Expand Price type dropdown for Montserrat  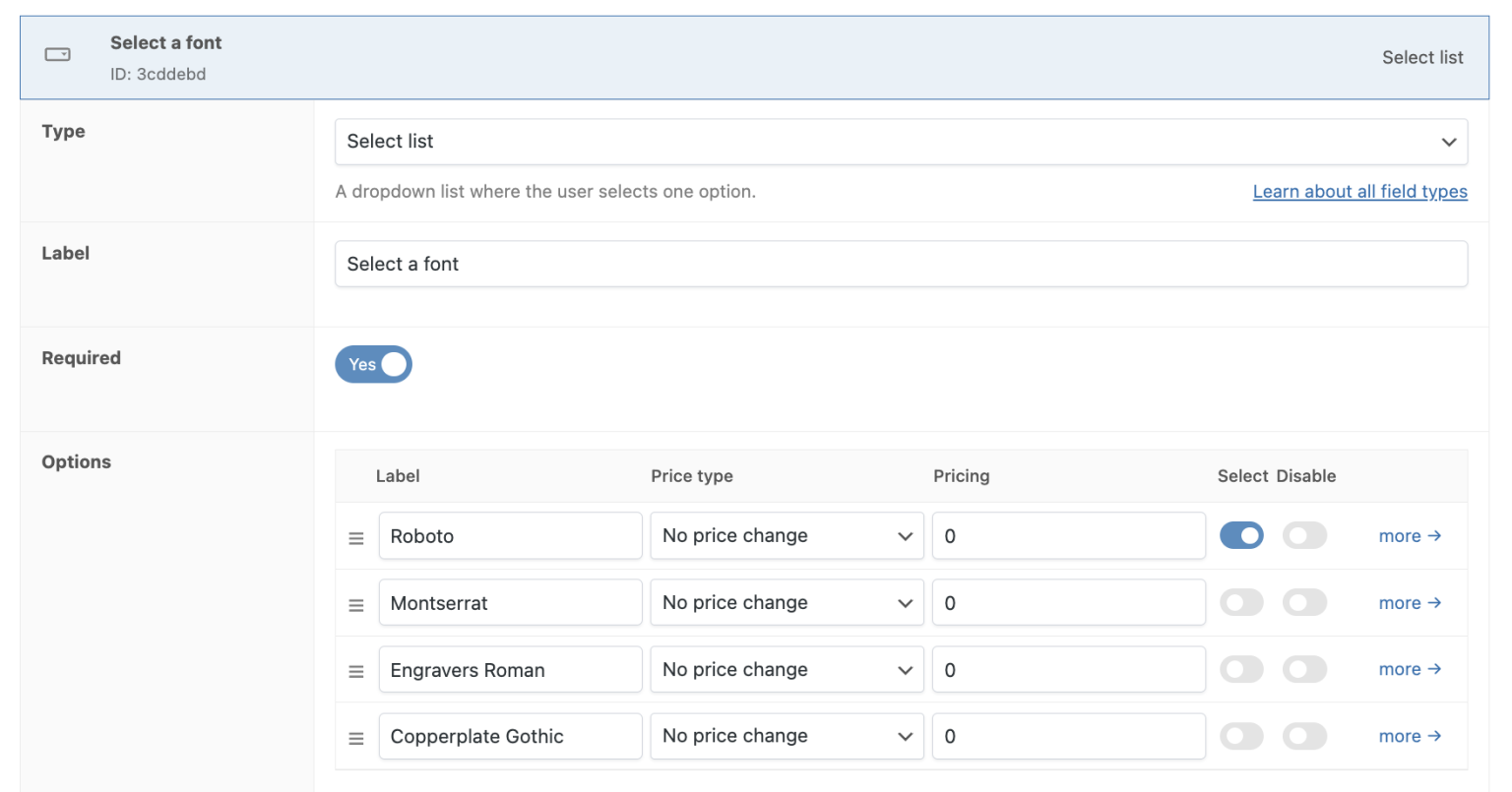click(x=787, y=603)
